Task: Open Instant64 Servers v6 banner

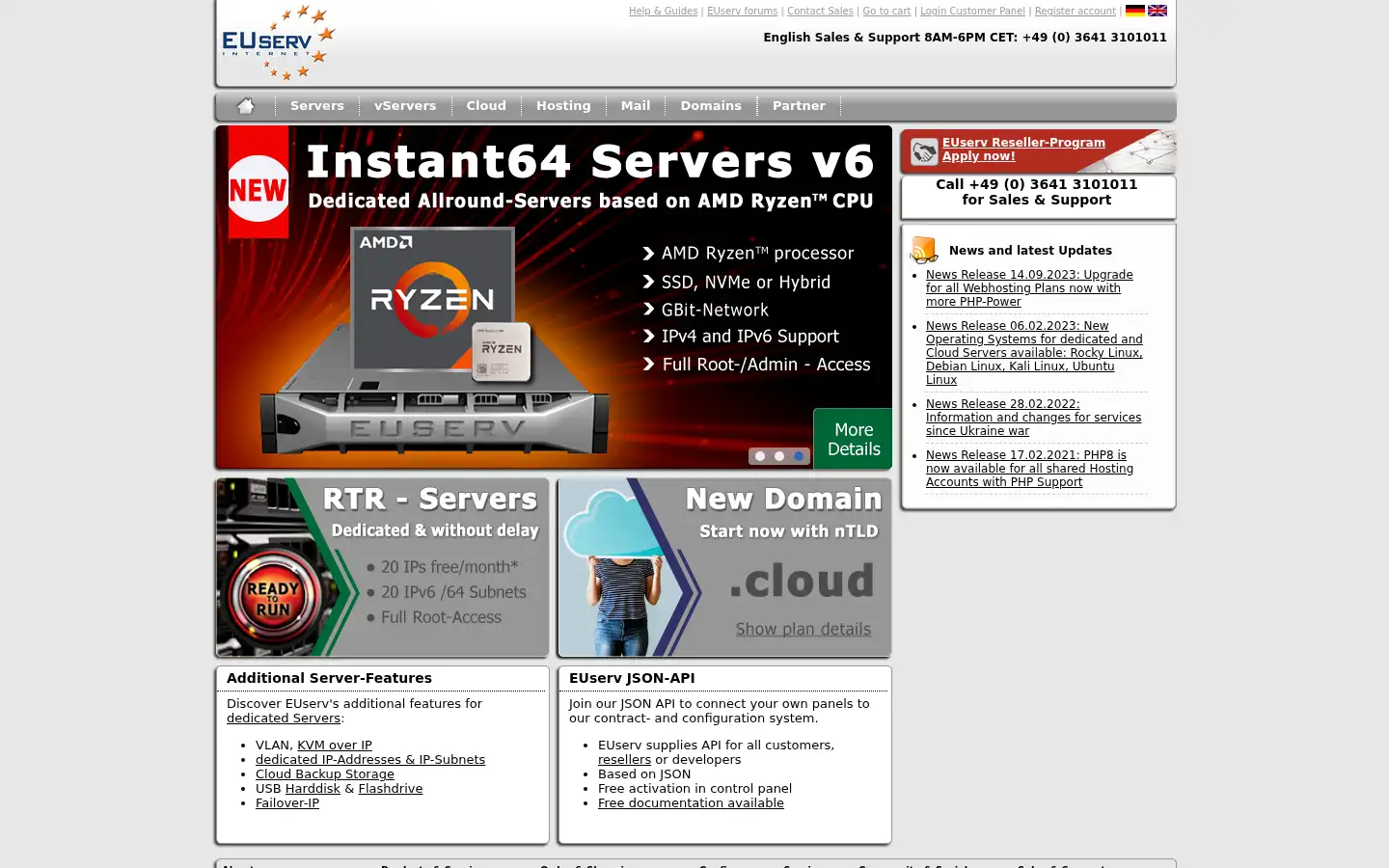Action: coord(554,297)
